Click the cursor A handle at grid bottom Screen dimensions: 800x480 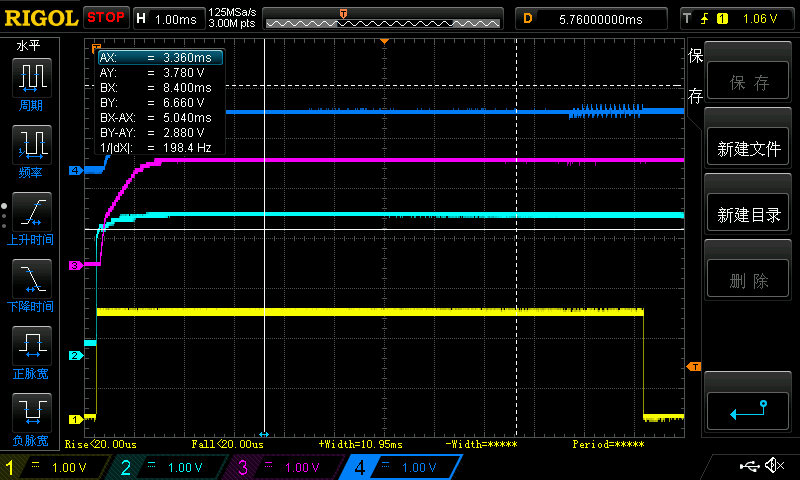(x=264, y=434)
